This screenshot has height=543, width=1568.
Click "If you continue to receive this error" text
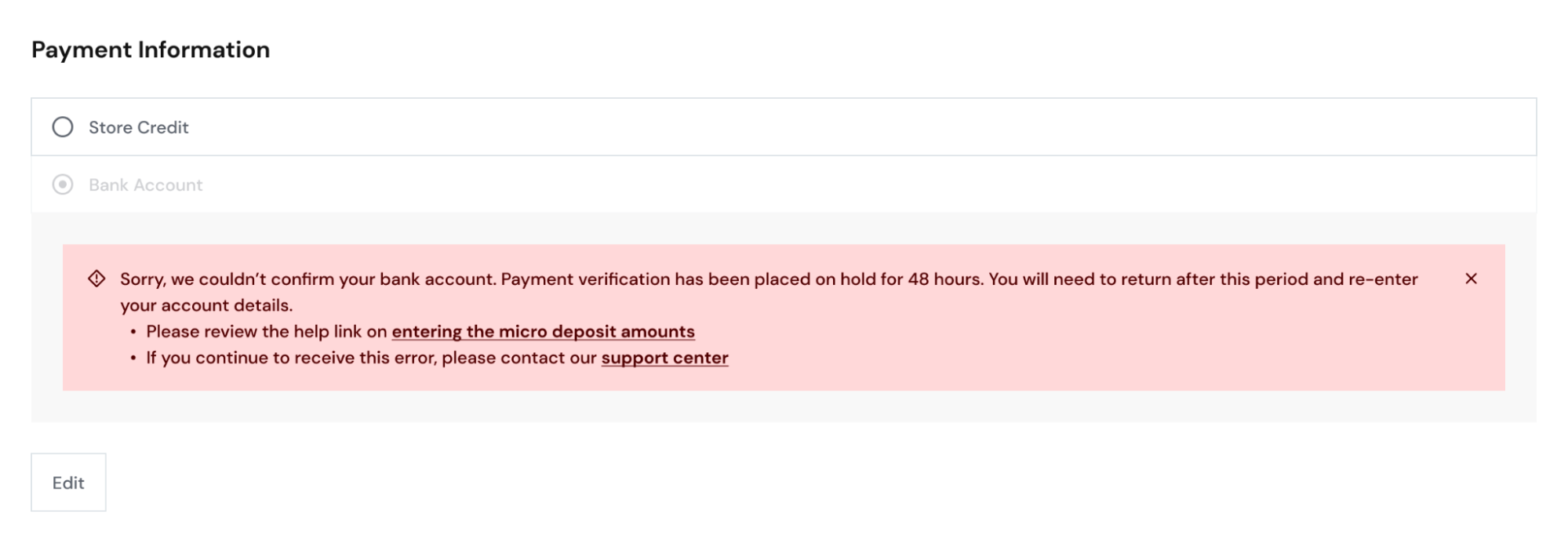292,358
